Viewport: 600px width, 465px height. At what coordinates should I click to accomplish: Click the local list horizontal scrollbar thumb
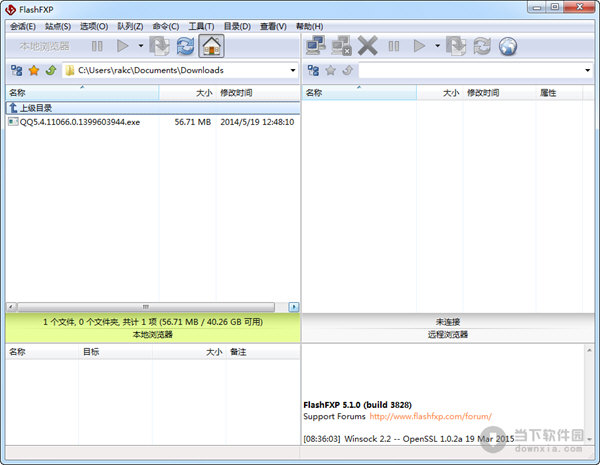pos(146,307)
